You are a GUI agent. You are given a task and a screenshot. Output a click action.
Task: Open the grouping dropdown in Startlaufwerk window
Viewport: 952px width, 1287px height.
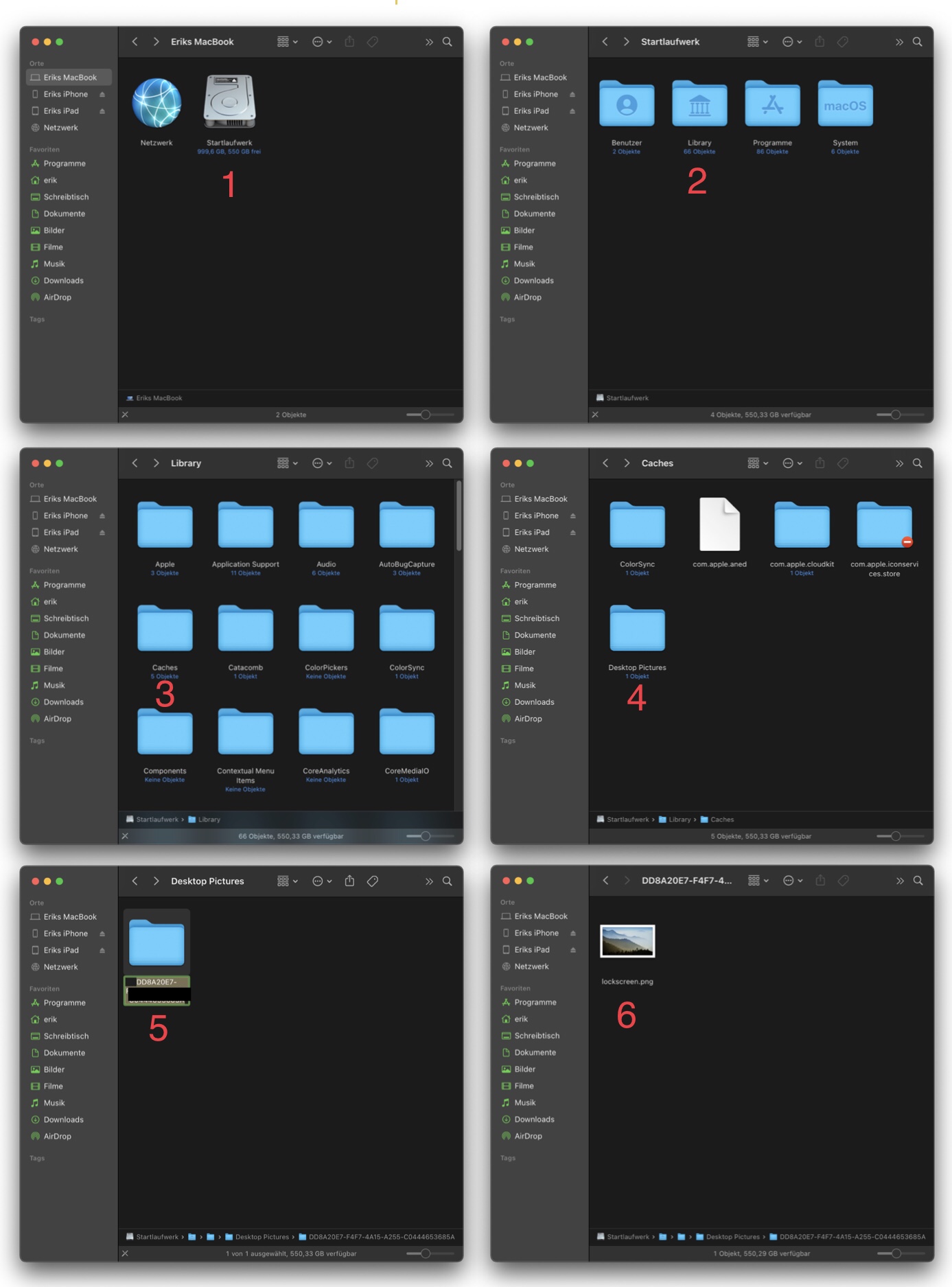click(x=758, y=42)
